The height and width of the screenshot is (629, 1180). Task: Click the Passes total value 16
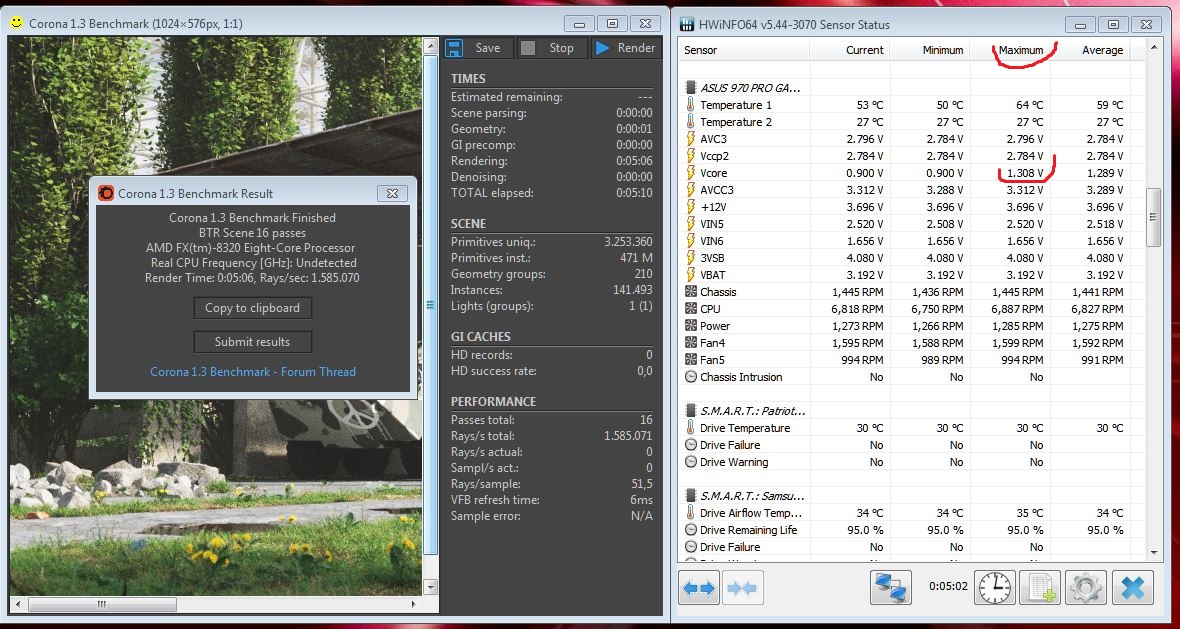646,420
